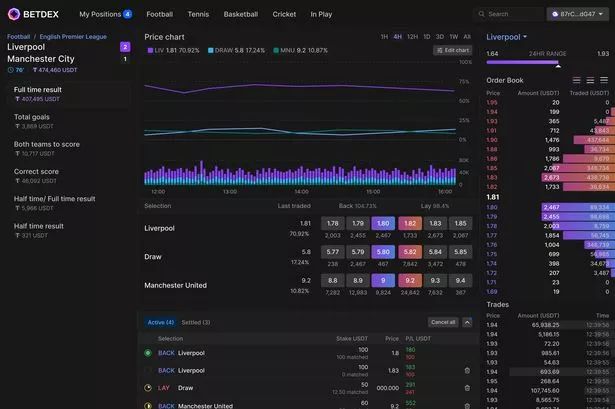Screen dimensions: 615x409
Task: Lay Draw at 5.82 price
Action: 410,252
